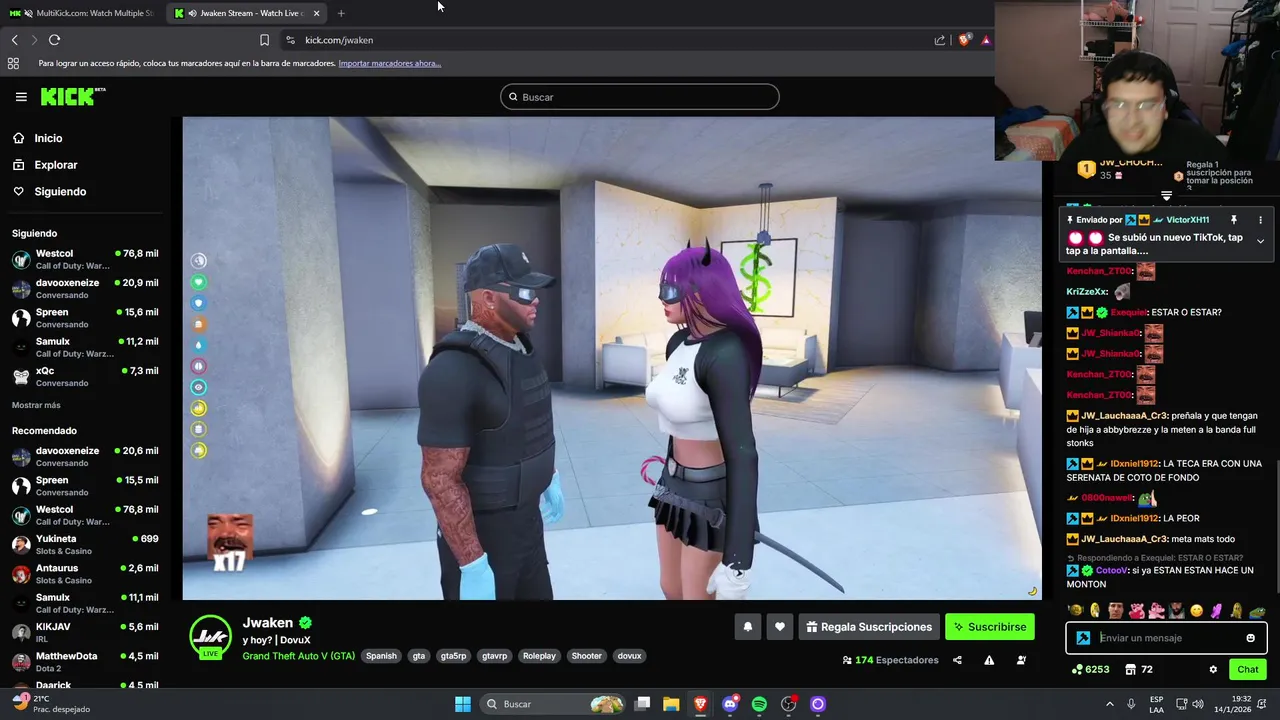Select the gta5rp tag
Image resolution: width=1280 pixels, height=720 pixels.
(x=453, y=656)
